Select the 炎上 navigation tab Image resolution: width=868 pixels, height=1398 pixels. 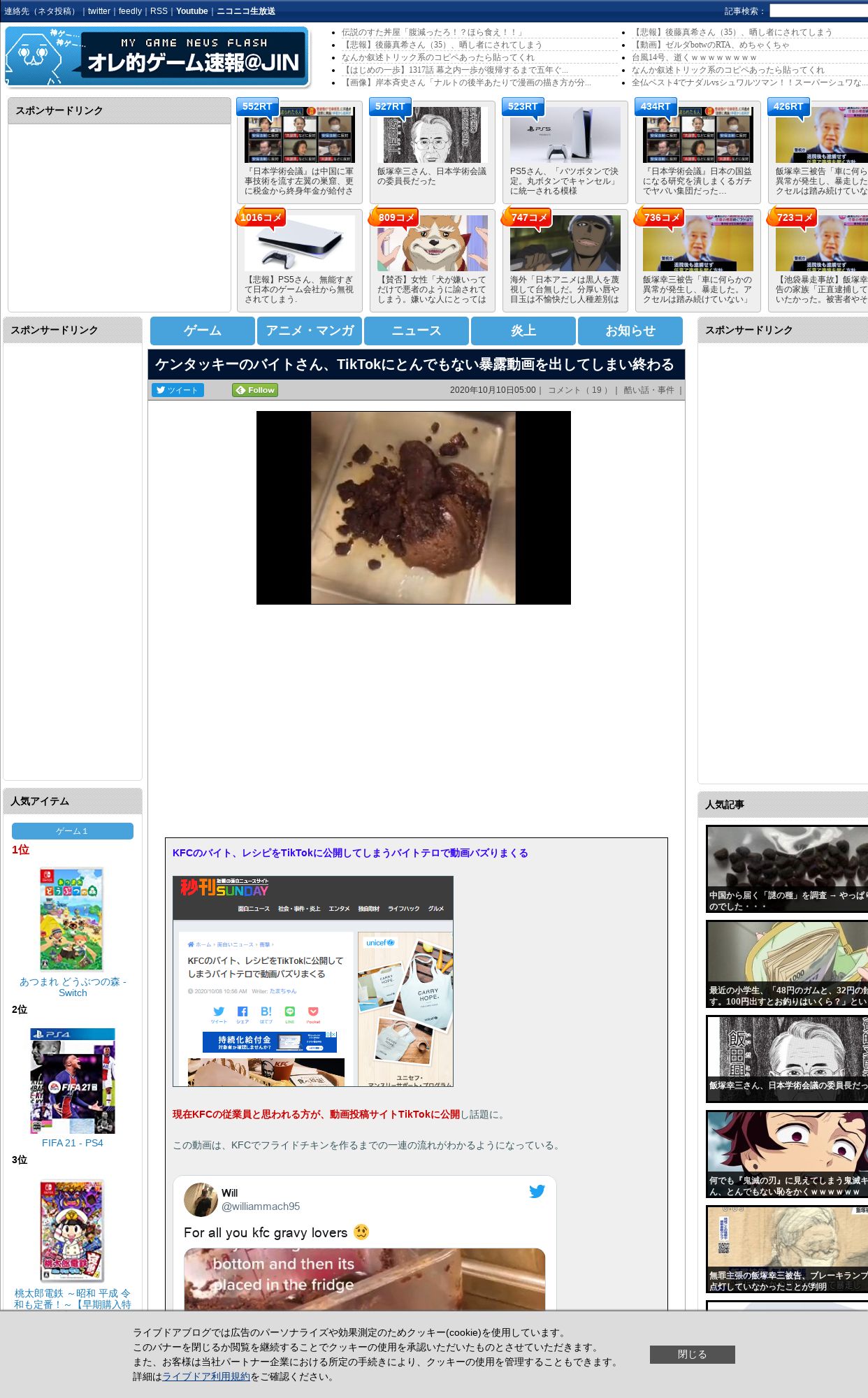coord(523,331)
